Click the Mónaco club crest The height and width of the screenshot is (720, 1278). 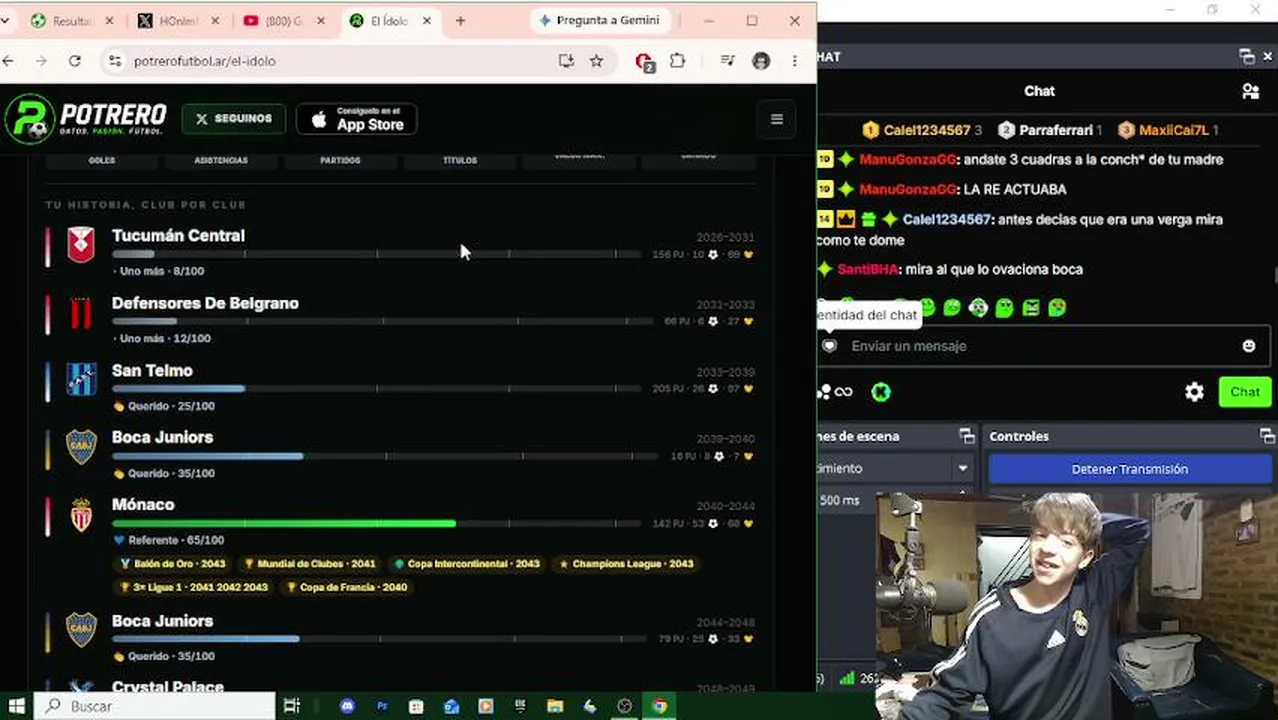coord(81,514)
